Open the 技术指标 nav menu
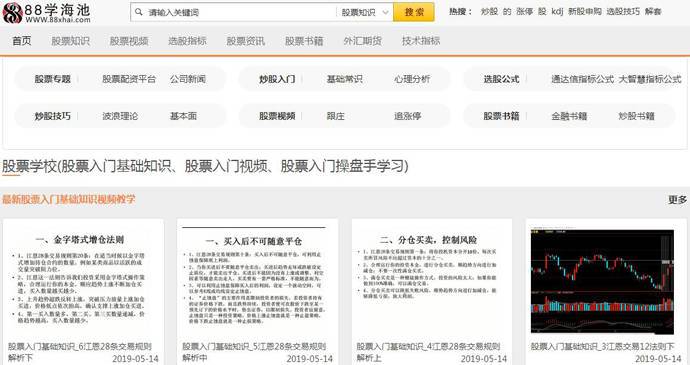 pos(421,41)
